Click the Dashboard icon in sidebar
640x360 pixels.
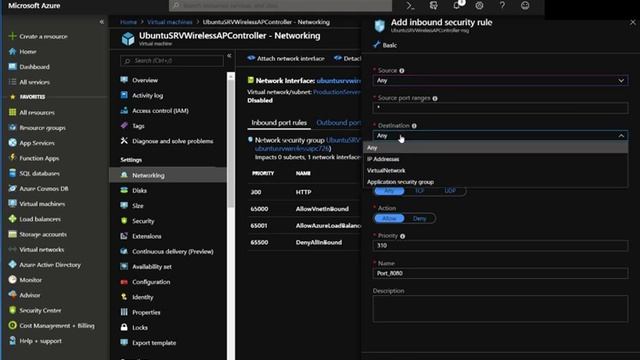(x=12, y=67)
